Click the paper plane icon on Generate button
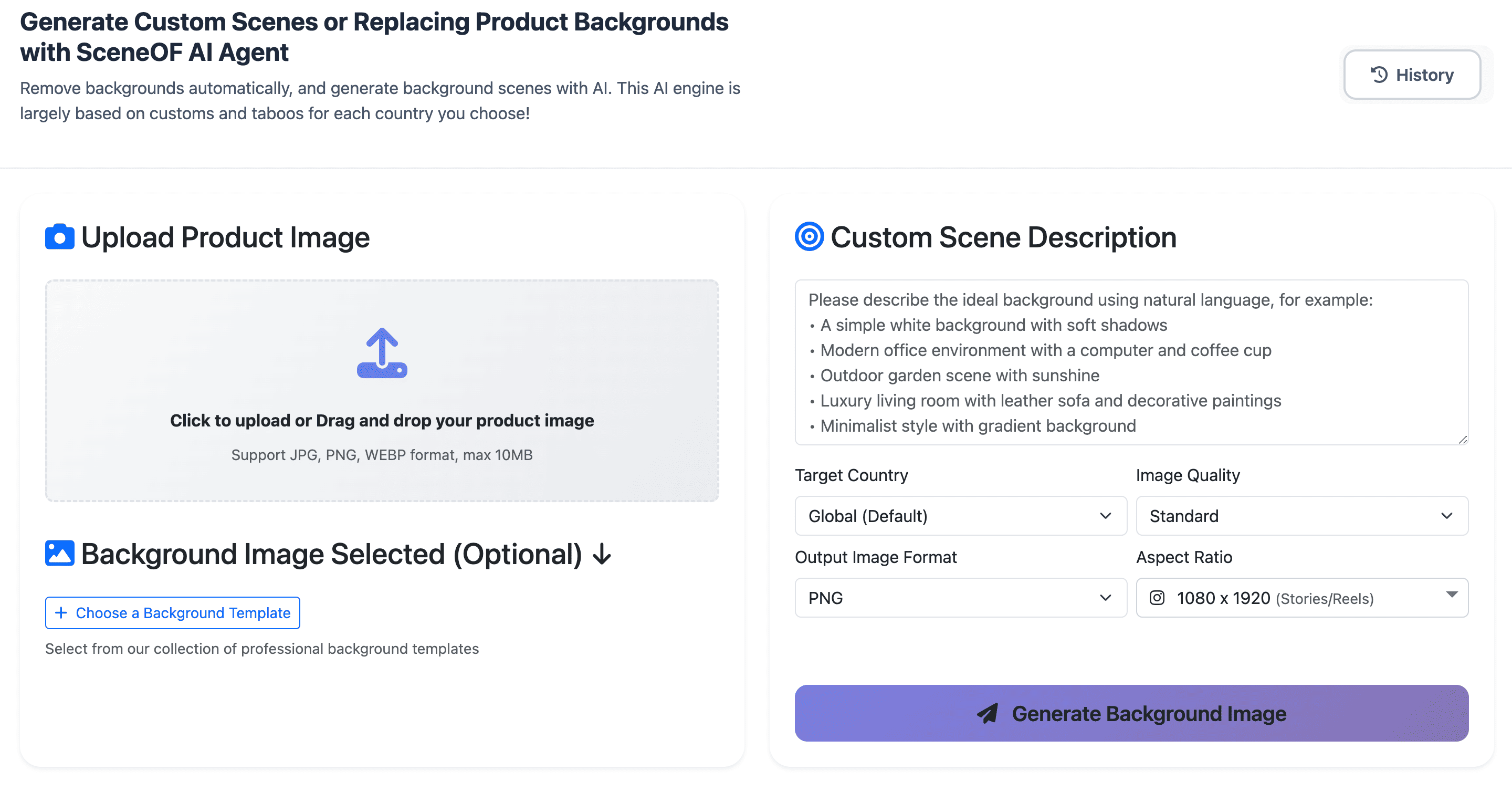Viewport: 1512px width, 792px height. tap(988, 713)
